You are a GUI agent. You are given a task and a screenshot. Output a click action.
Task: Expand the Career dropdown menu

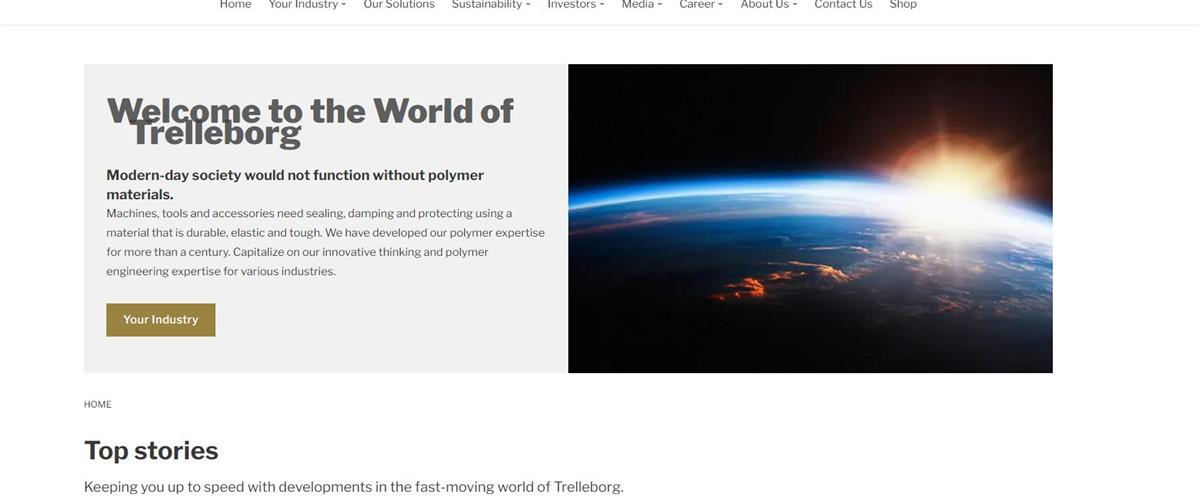[701, 5]
